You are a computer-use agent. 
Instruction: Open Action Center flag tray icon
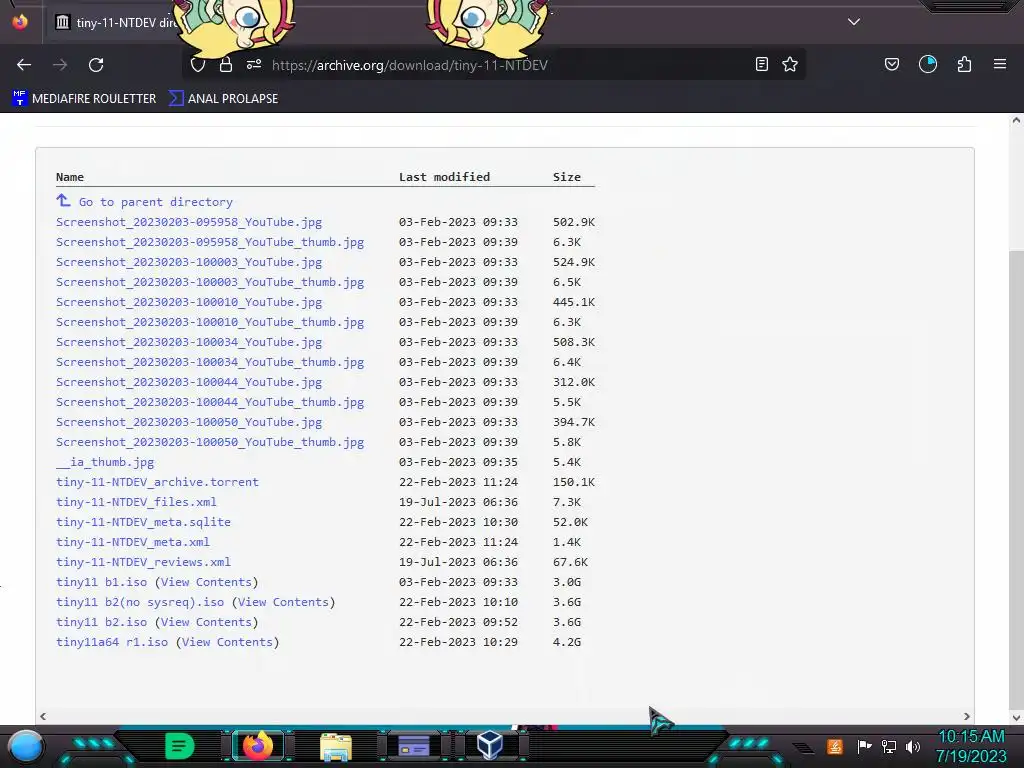pos(864,746)
